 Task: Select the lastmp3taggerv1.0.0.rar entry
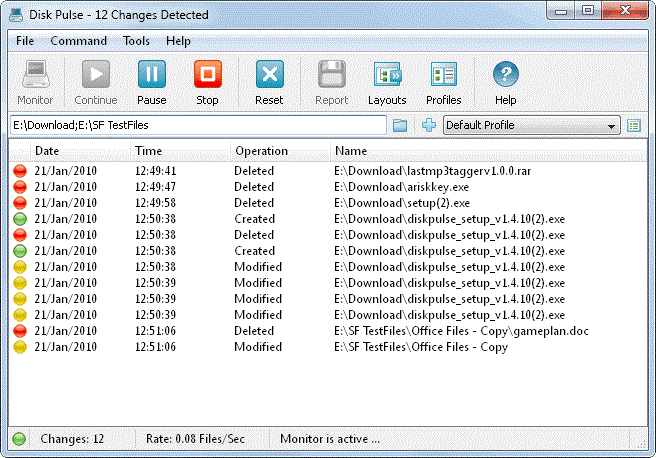(432, 171)
